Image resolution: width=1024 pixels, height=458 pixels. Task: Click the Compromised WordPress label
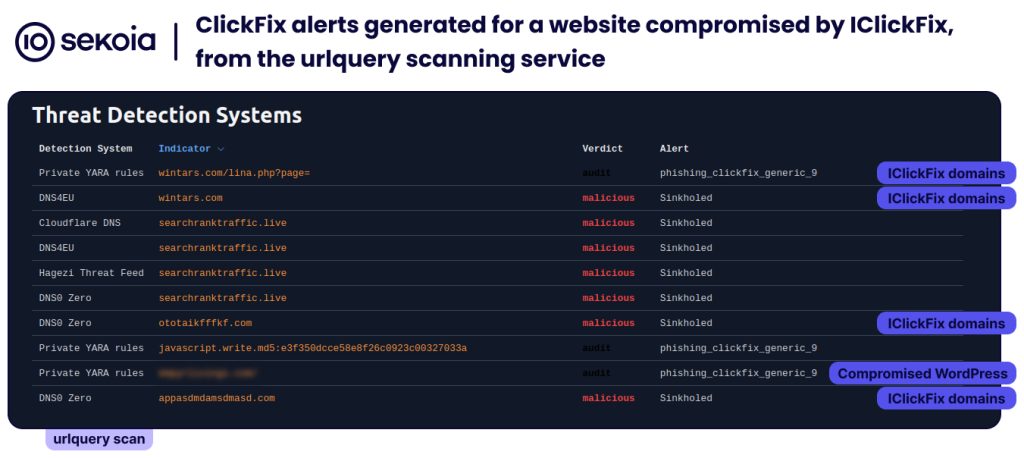click(x=922, y=374)
